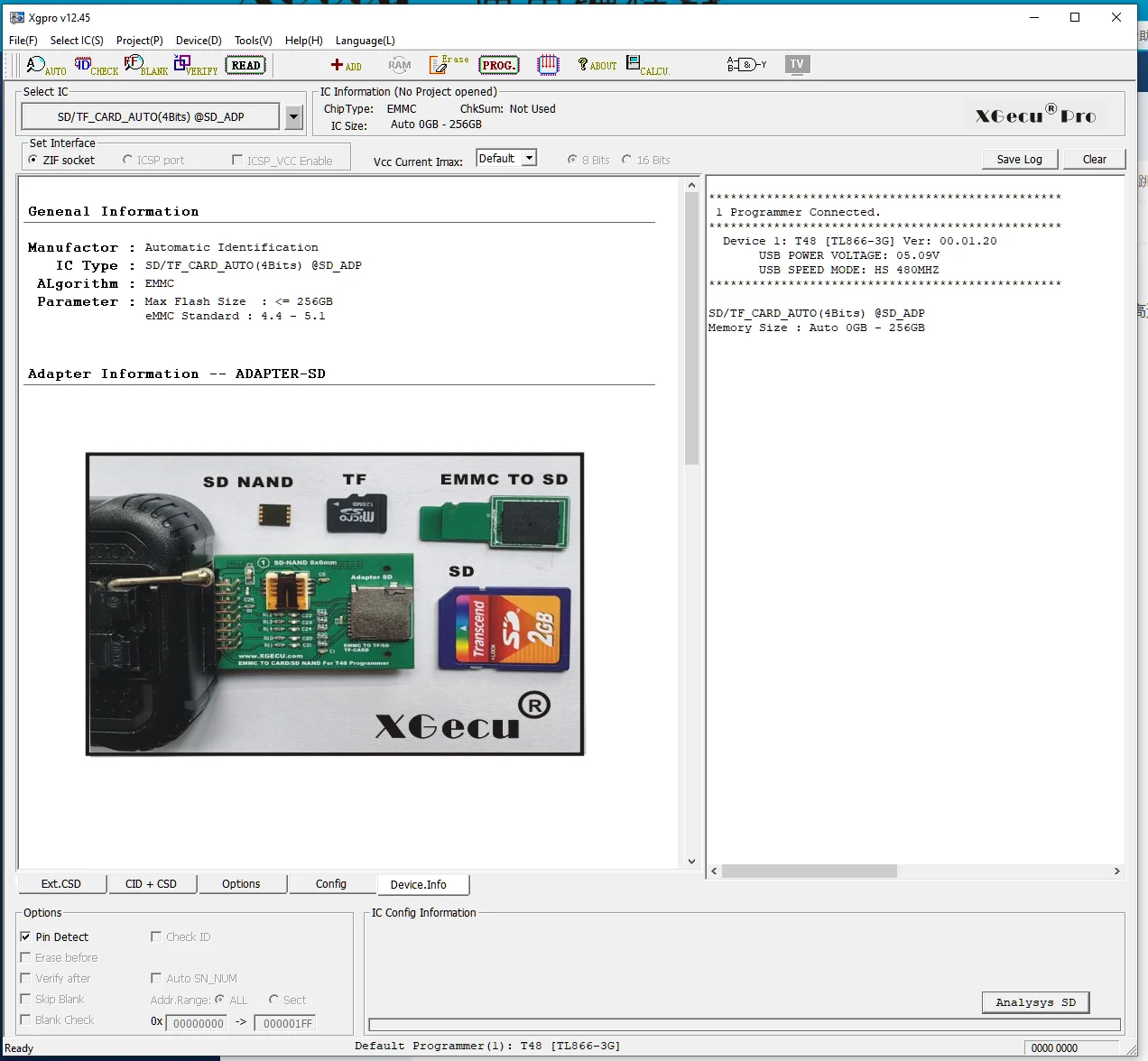Viewport: 1148px width, 1061px height.
Task: Click the log pane scroll left arrow
Action: click(x=714, y=872)
